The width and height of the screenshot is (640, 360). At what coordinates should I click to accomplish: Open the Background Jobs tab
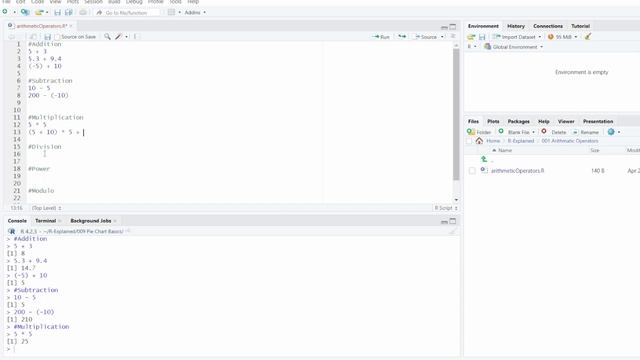point(91,221)
